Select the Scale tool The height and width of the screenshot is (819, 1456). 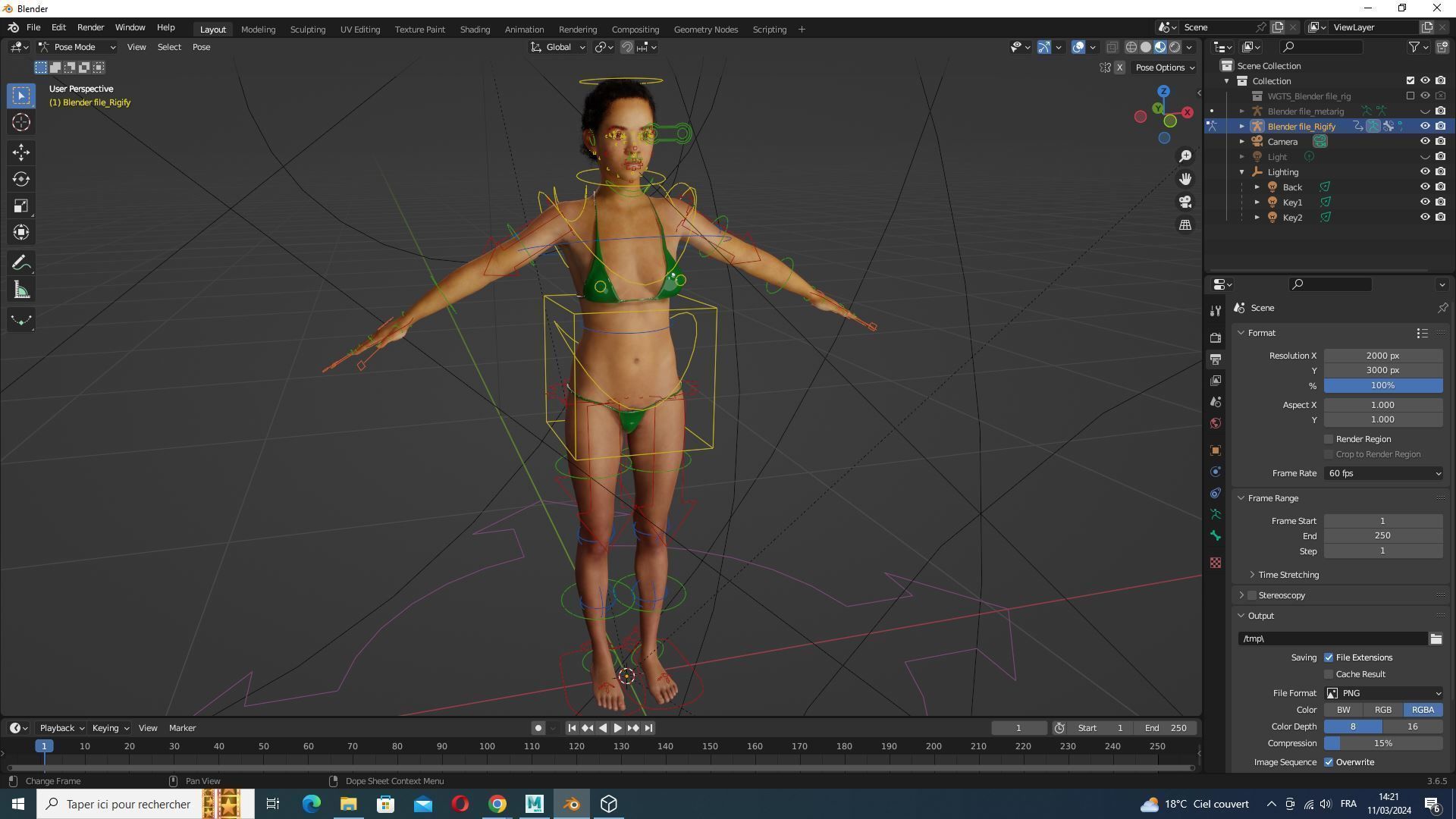coord(21,206)
